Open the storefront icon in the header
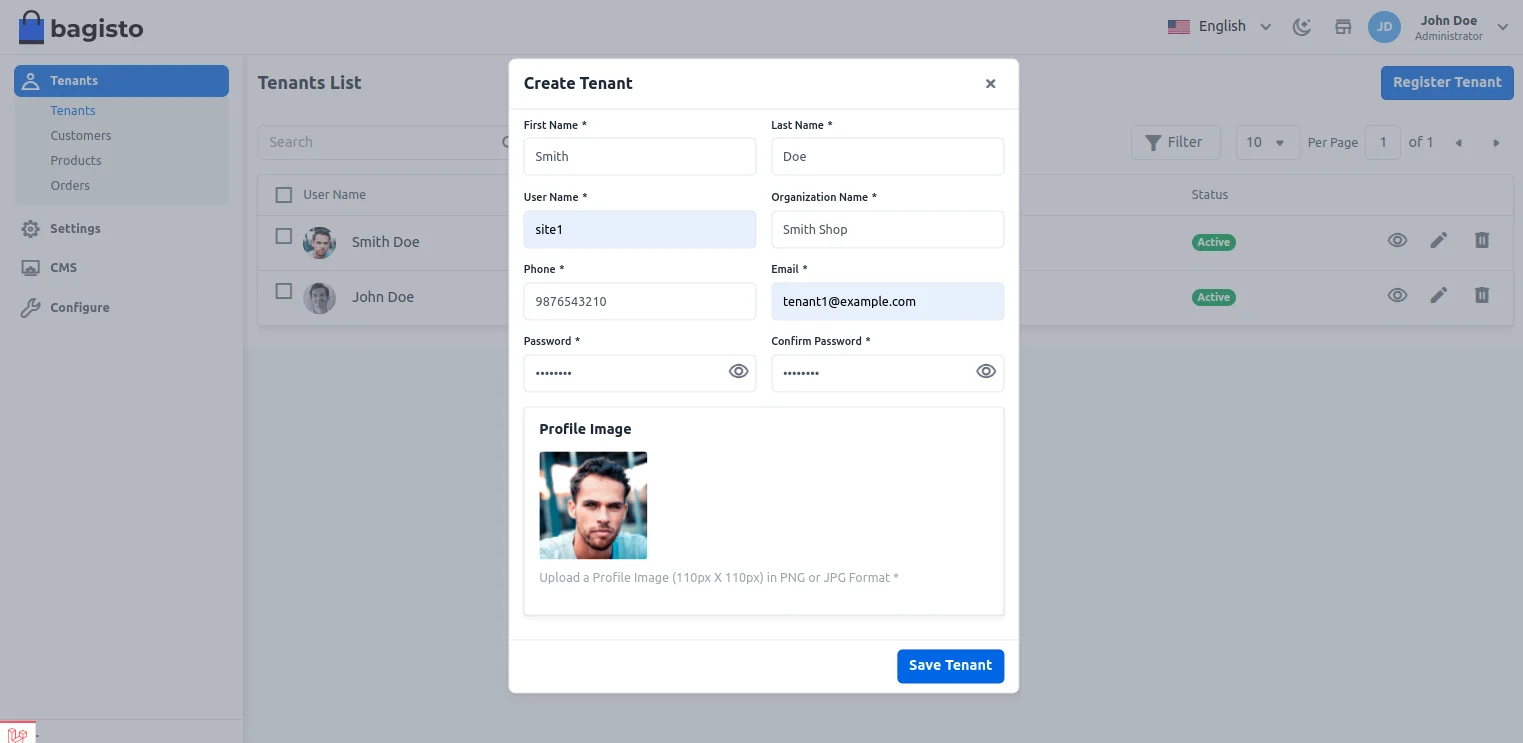1523x743 pixels. pos(1343,27)
